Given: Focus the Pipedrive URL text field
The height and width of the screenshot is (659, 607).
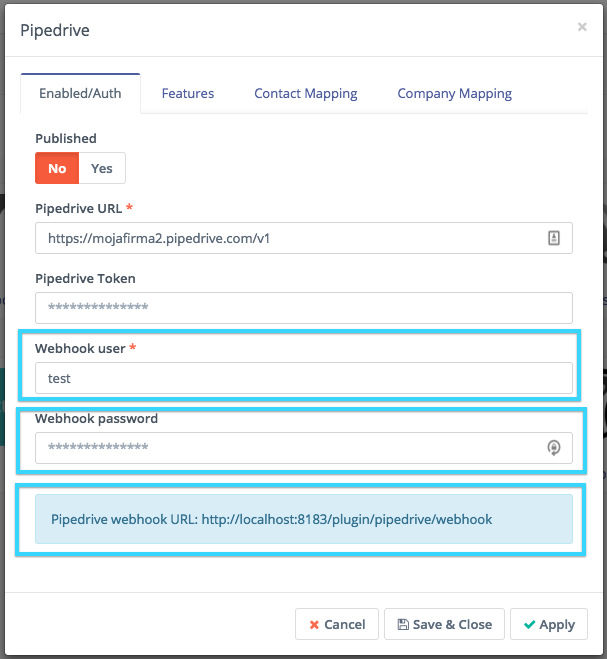Looking at the screenshot, I should coord(290,238).
